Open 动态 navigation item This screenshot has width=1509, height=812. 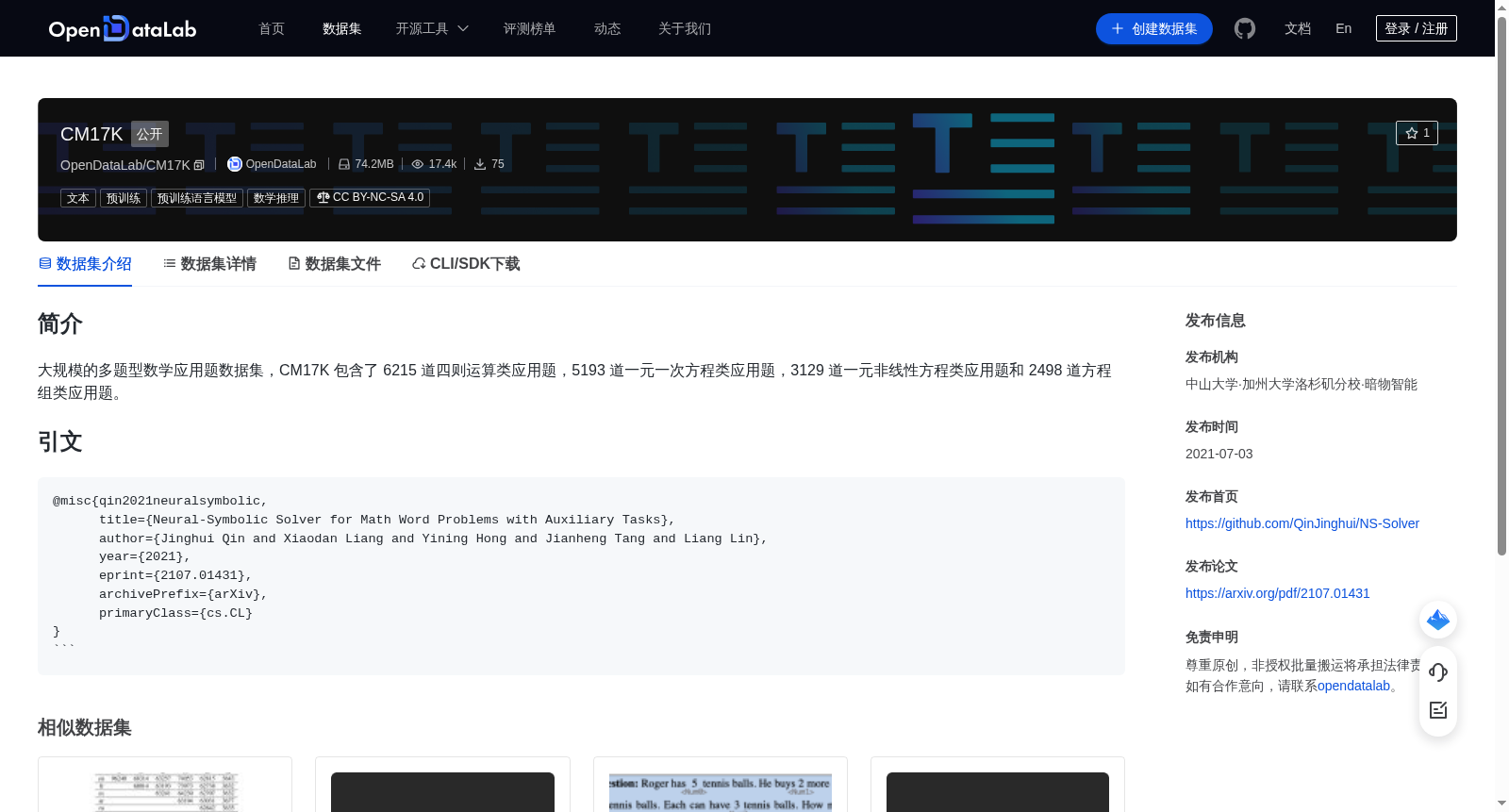click(x=607, y=28)
